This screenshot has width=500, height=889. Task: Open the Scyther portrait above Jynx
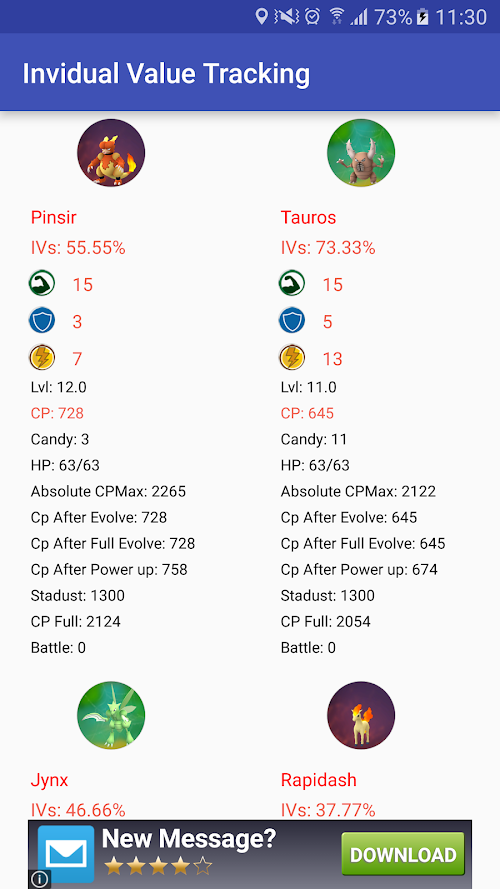click(x=111, y=715)
